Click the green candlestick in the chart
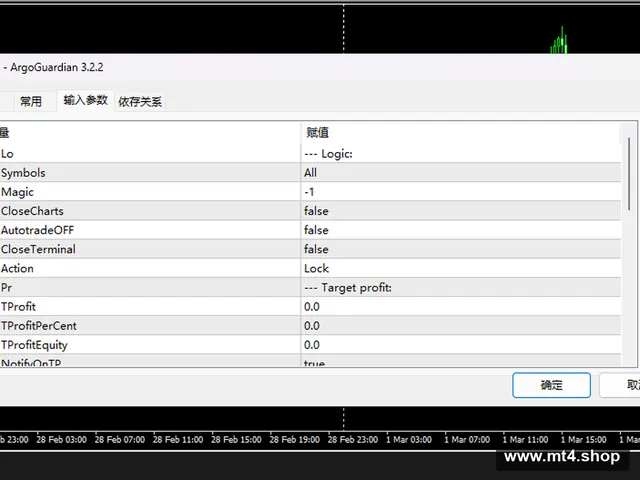Screen dimensions: 640x480 tap(559, 40)
